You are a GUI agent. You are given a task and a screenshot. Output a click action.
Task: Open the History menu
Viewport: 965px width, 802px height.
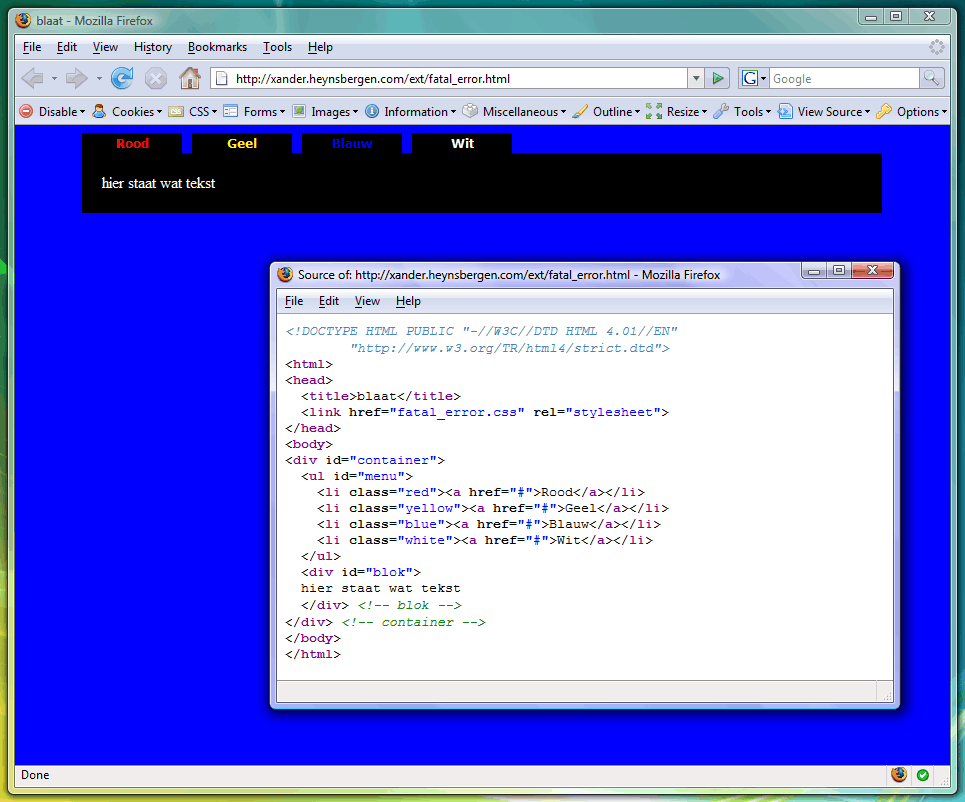[x=153, y=47]
